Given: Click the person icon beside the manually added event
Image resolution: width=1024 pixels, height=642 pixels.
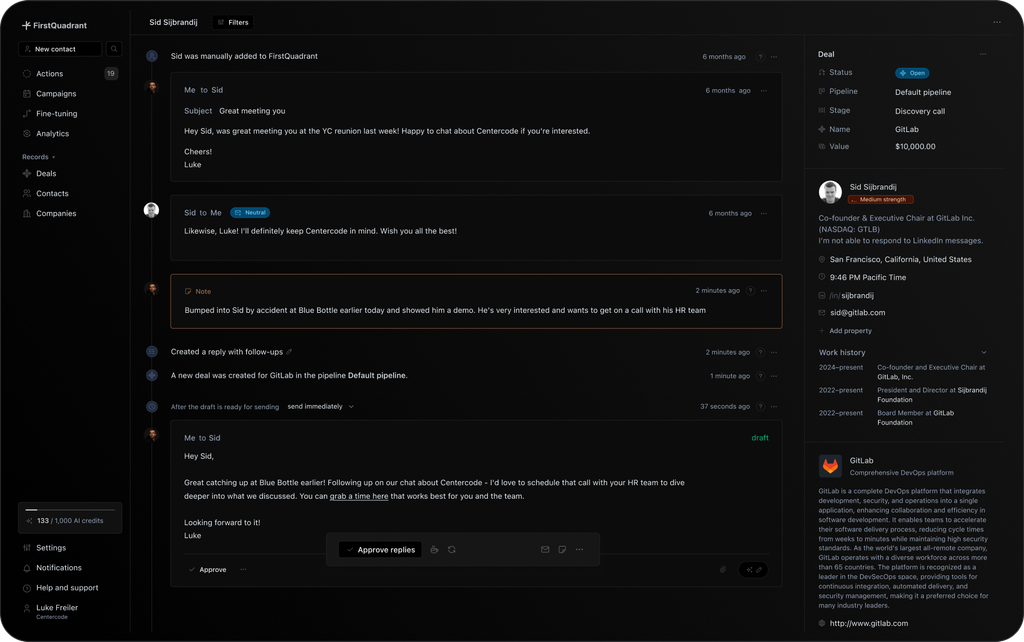Looking at the screenshot, I should pos(152,56).
